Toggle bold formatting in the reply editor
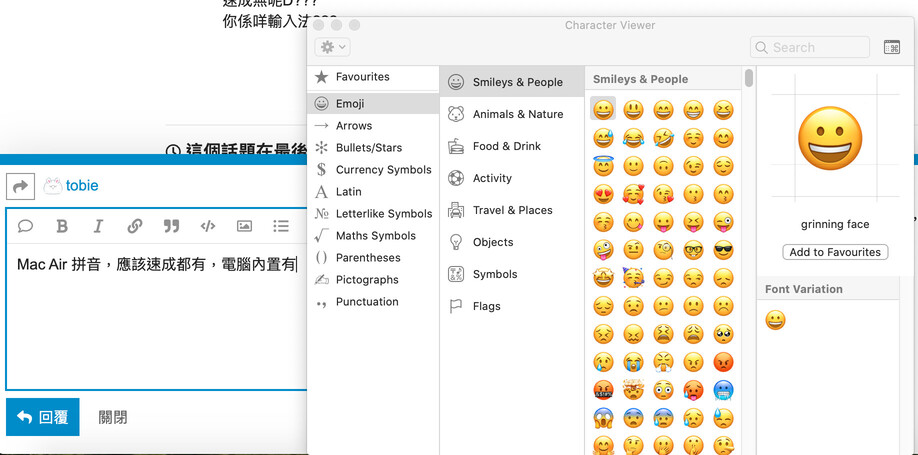The image size is (918, 455). pyautogui.click(x=61, y=226)
